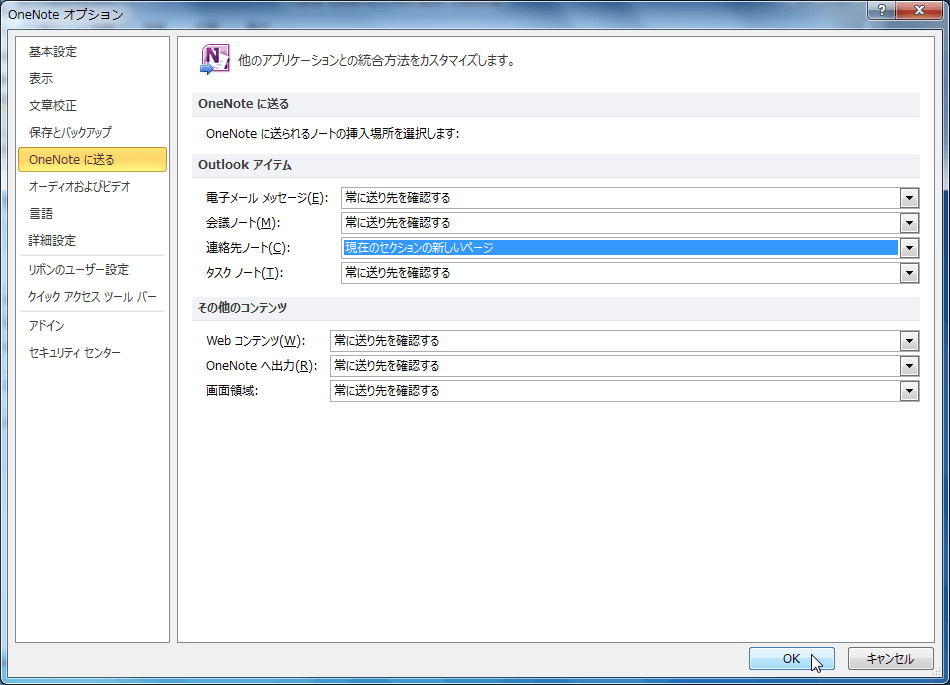
Task: Click the 画面領域 label
Action: 232,391
